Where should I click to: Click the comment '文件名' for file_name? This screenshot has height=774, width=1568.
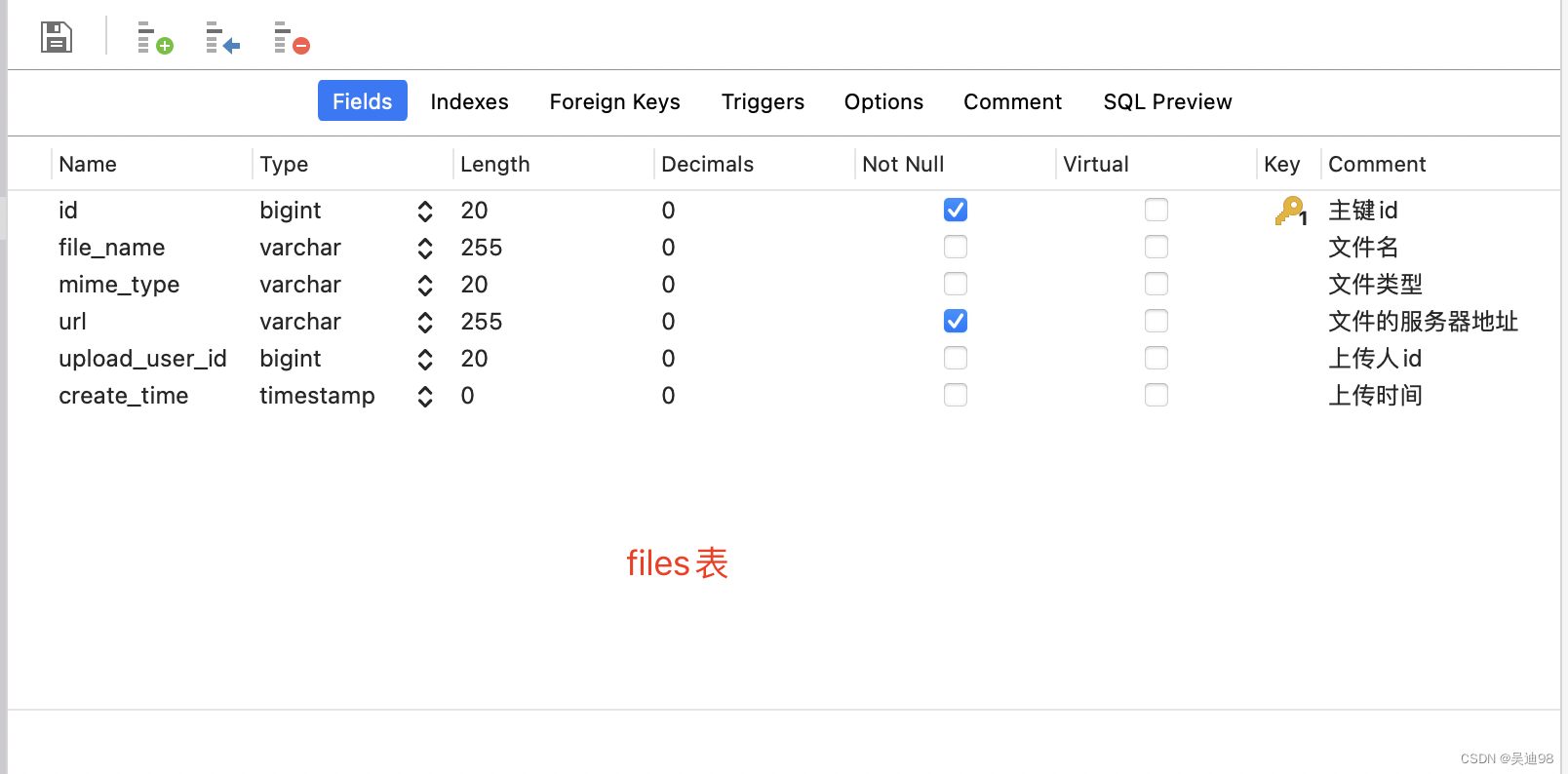[x=1363, y=248]
